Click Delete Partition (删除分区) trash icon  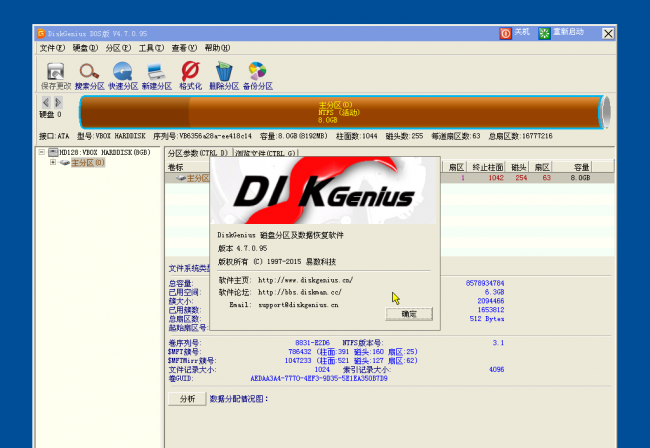[224, 76]
